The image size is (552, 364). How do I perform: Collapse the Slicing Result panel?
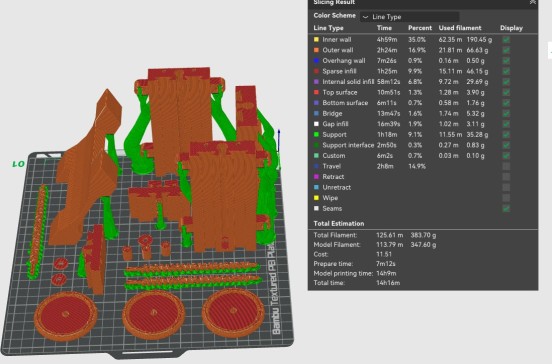pos(533,2)
